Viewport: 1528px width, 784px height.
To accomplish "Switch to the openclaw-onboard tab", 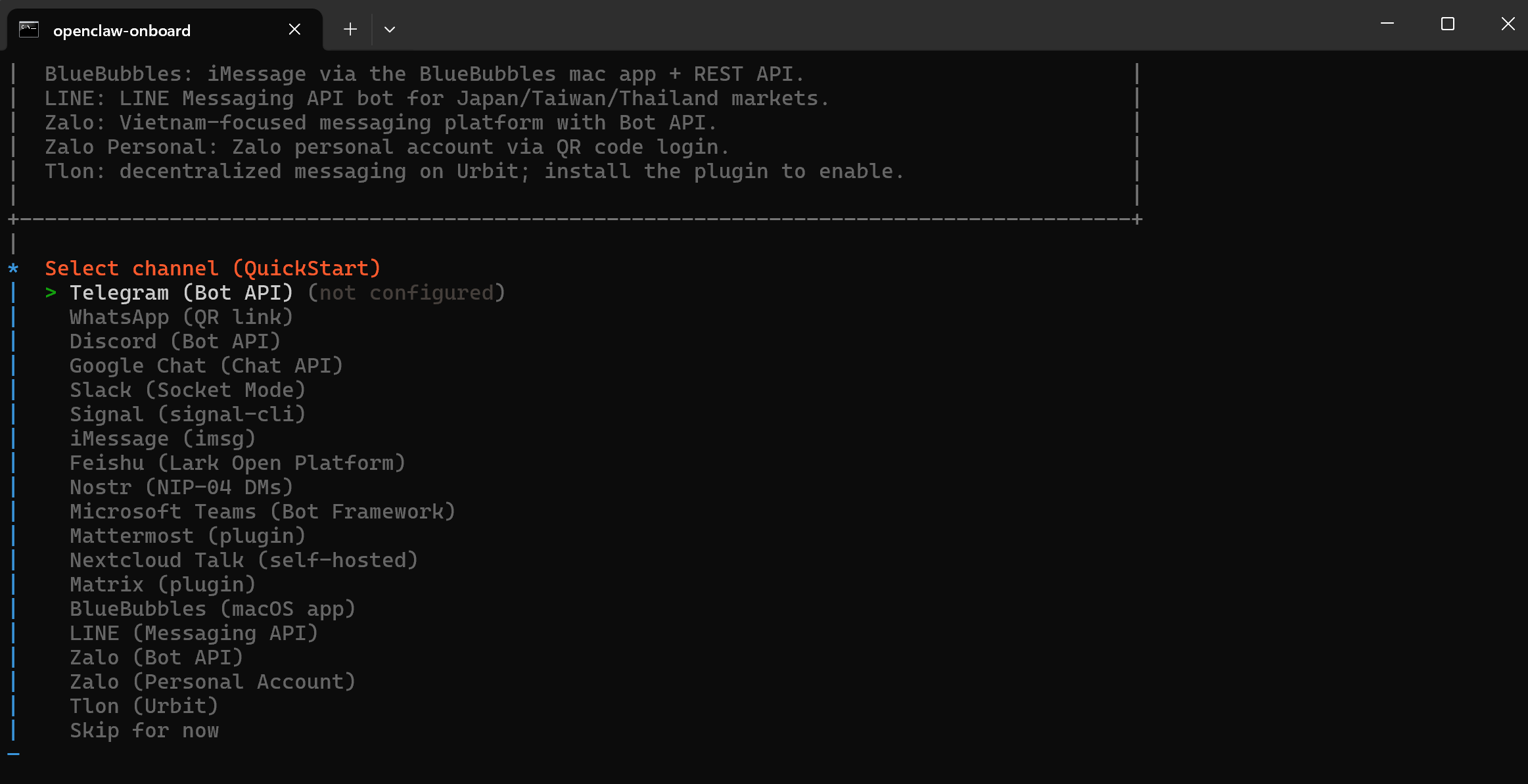I will [x=122, y=30].
